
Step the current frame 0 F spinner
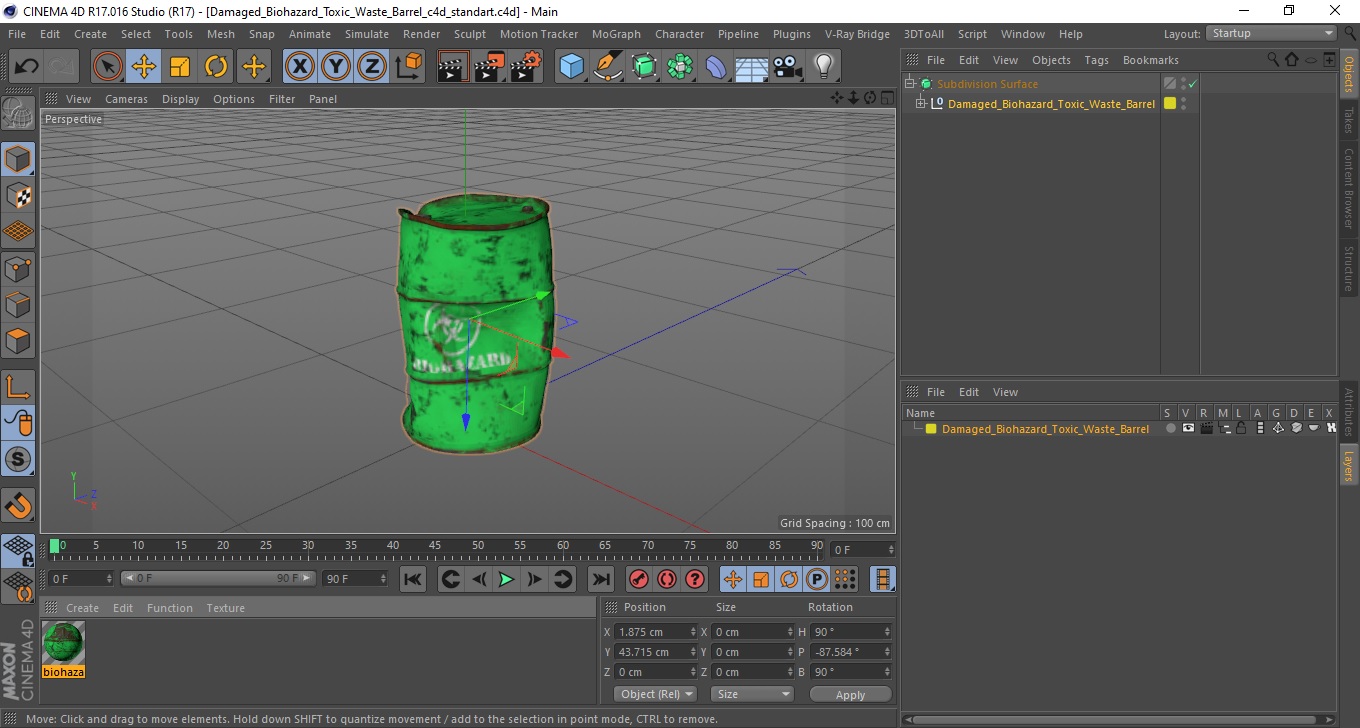[x=110, y=579]
